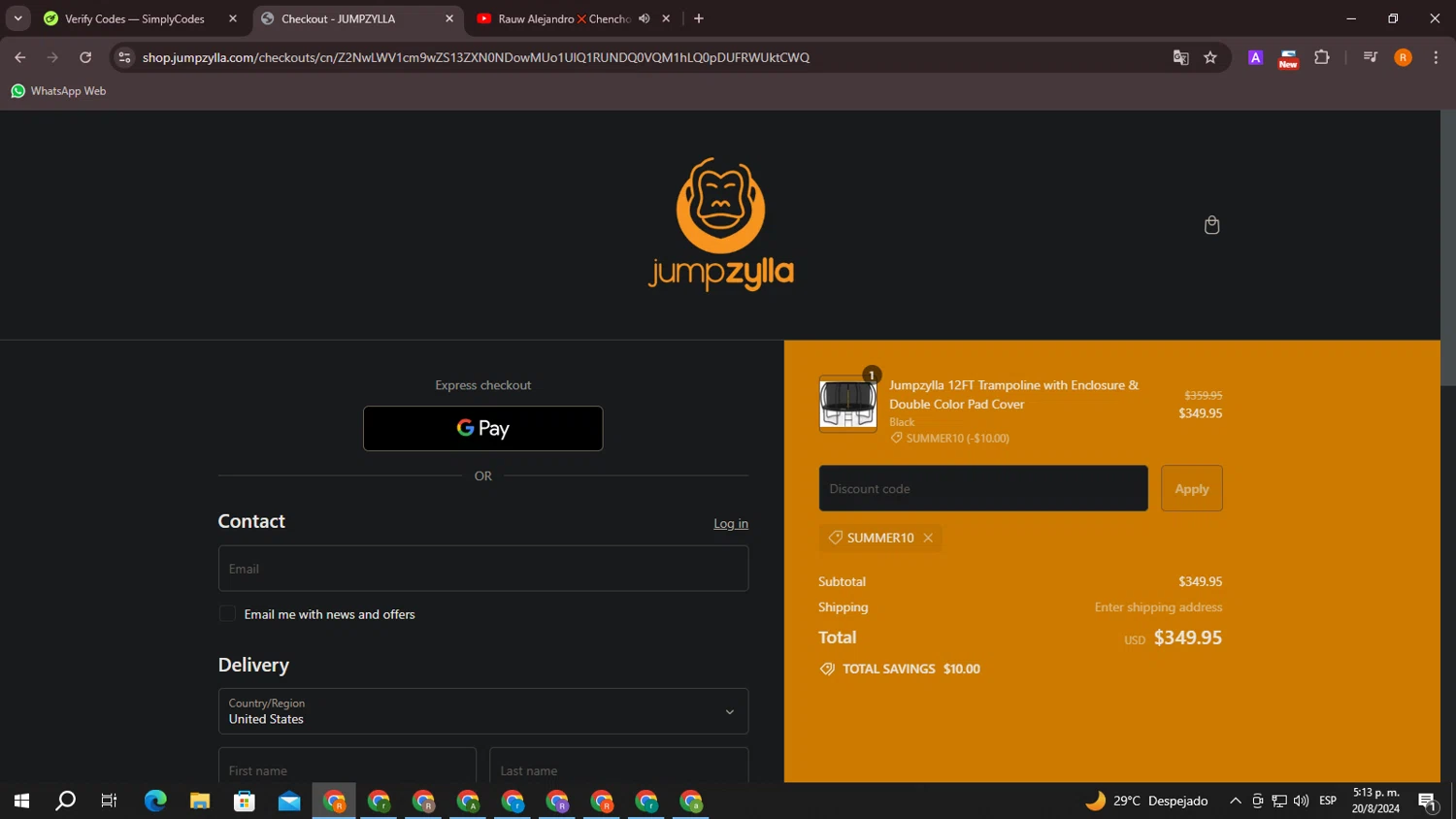Click the Apply discount button
Screen dimensions: 1456x819
pos(1191,488)
